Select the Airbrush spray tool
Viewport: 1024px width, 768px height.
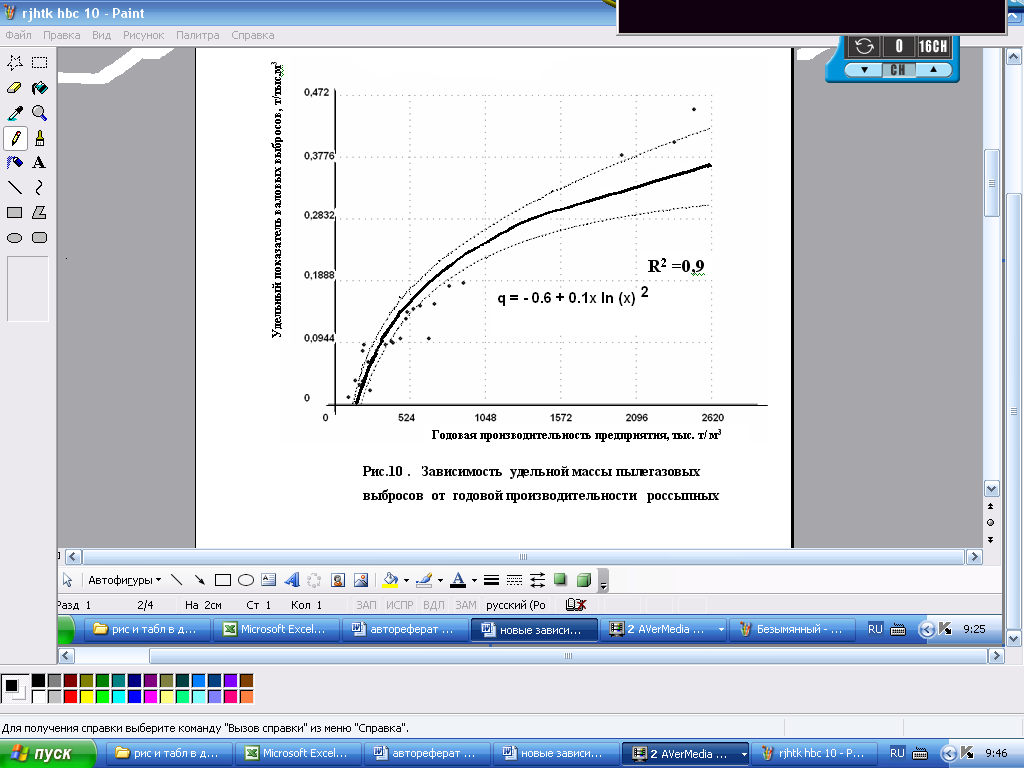[x=14, y=163]
